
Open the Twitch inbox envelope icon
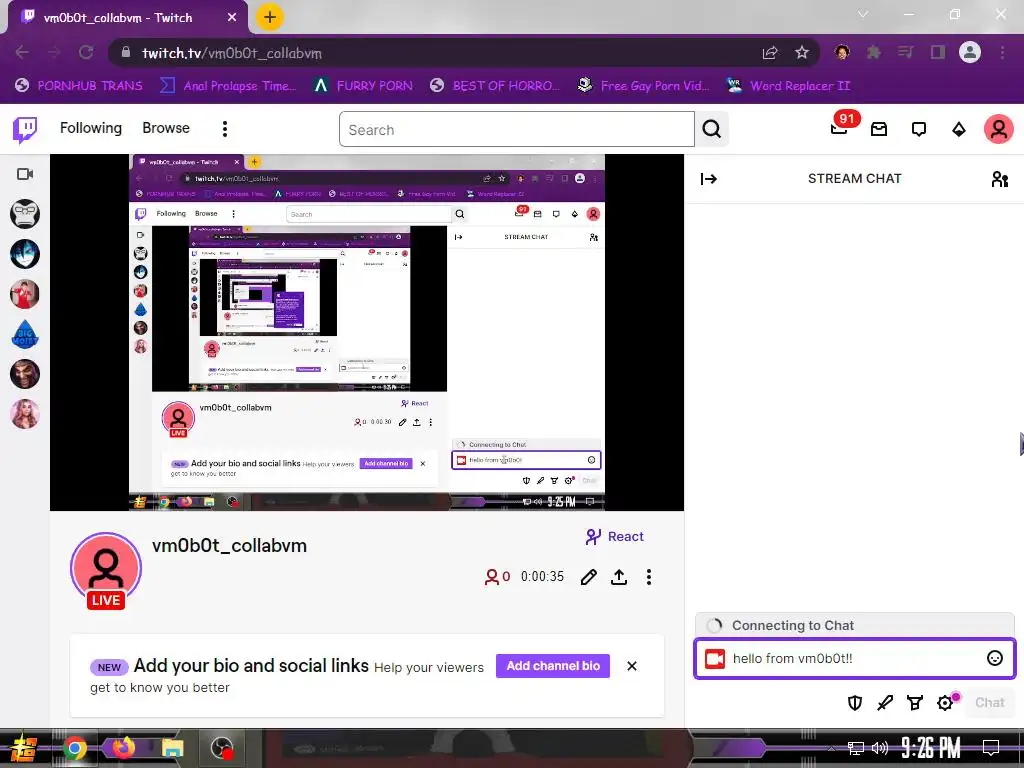pos(879,129)
